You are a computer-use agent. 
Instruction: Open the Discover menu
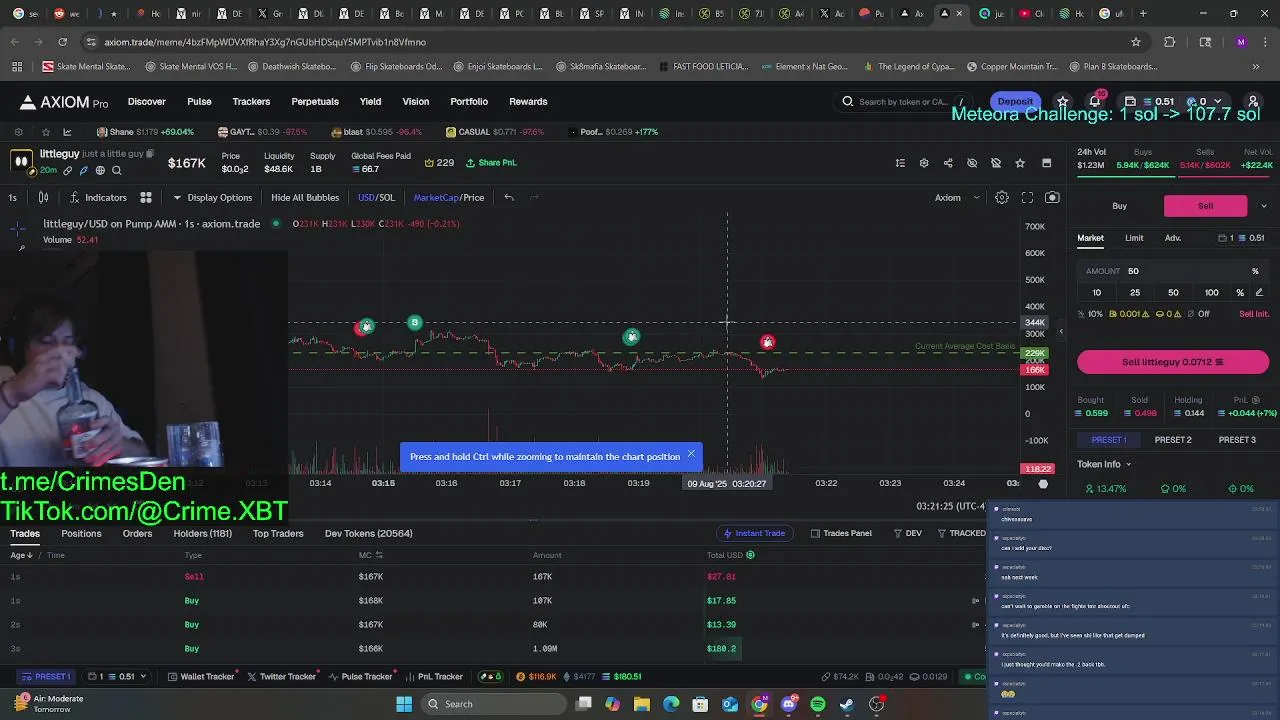146,101
